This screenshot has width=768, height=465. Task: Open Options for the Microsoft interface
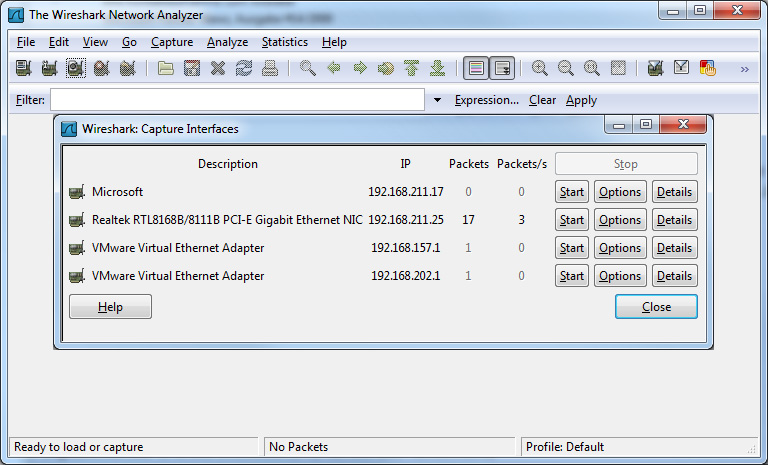pyautogui.click(x=620, y=192)
